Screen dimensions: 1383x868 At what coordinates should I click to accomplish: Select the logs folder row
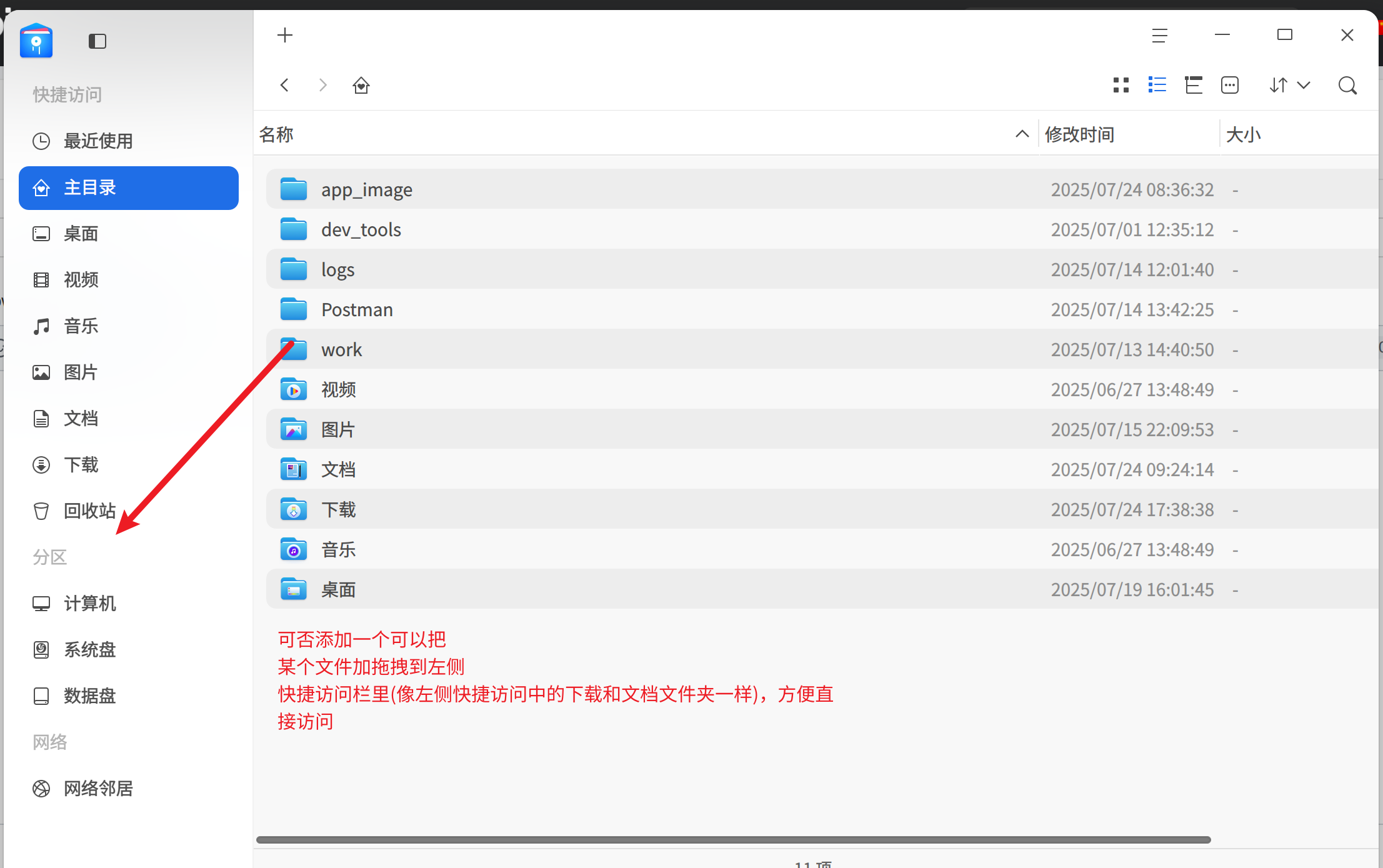822,269
